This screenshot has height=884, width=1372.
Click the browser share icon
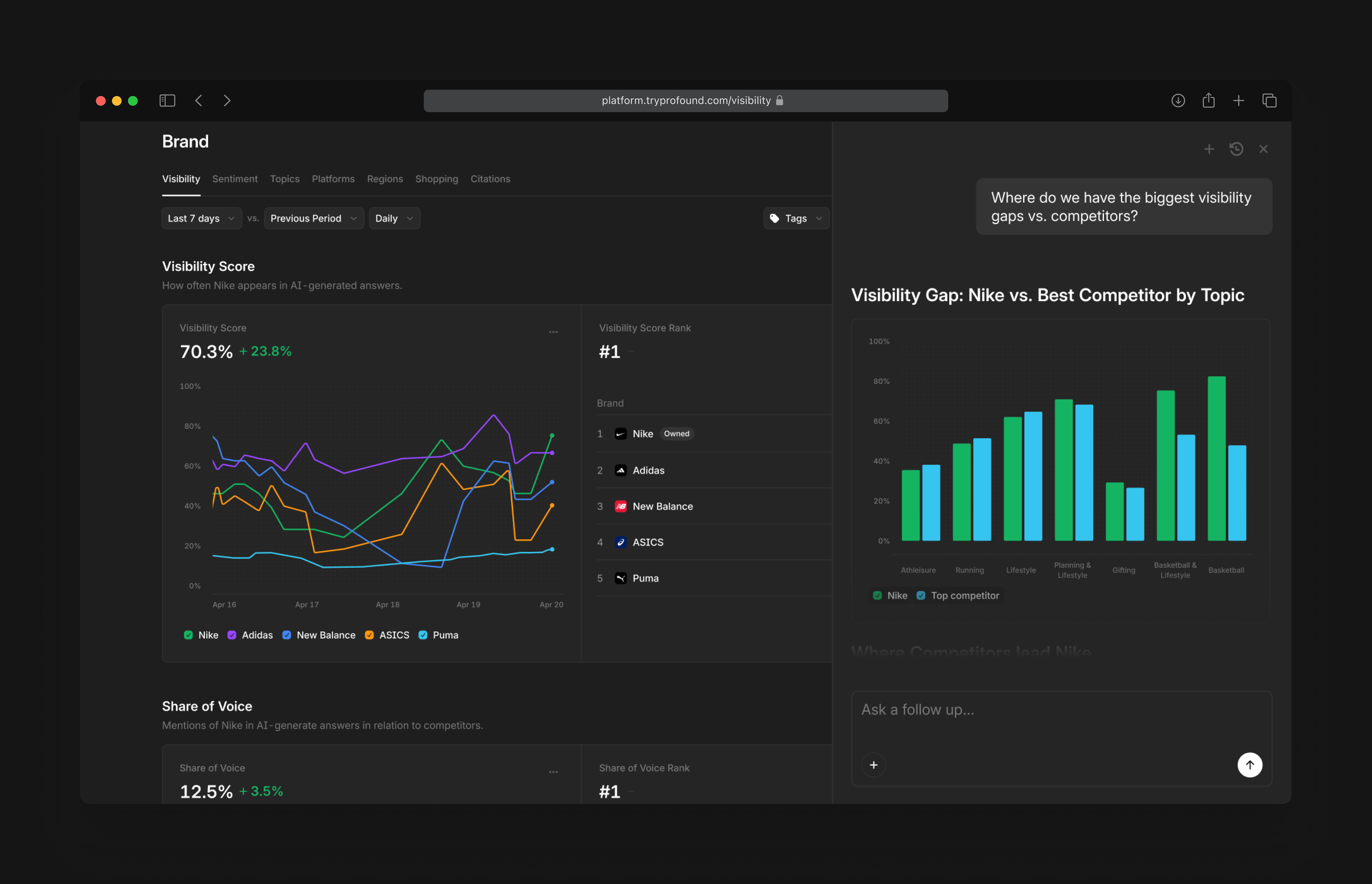[x=1209, y=100]
